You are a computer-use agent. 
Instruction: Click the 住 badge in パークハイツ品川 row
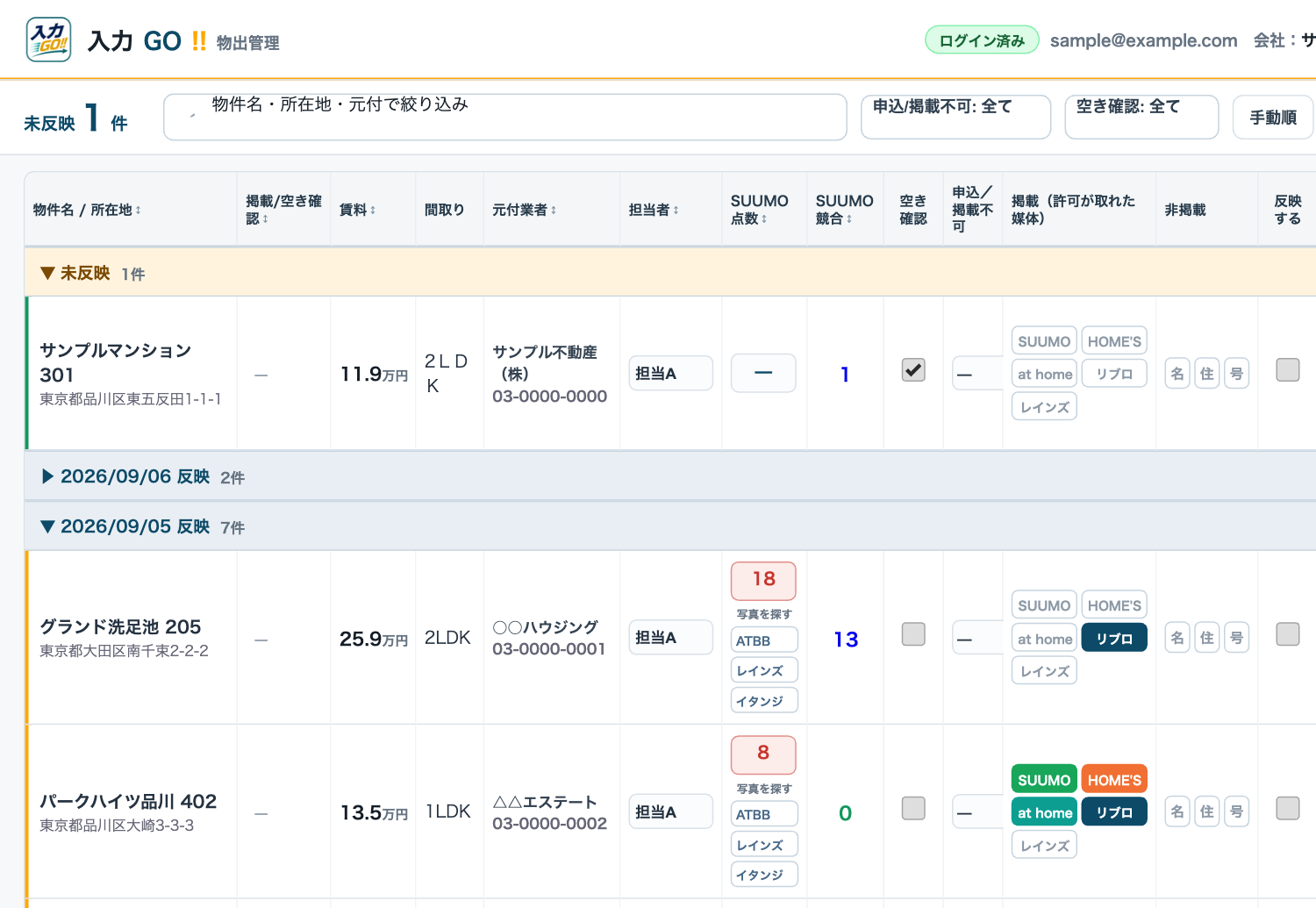tap(1207, 811)
